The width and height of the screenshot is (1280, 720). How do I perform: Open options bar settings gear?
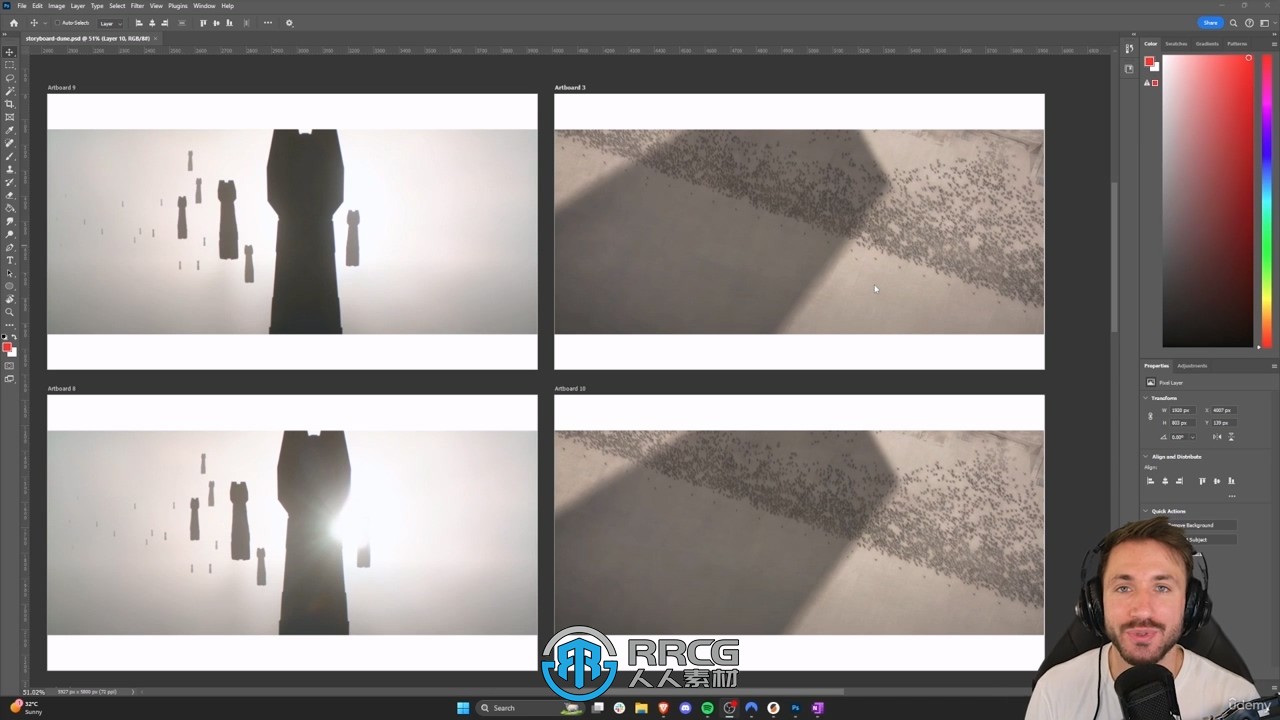290,23
